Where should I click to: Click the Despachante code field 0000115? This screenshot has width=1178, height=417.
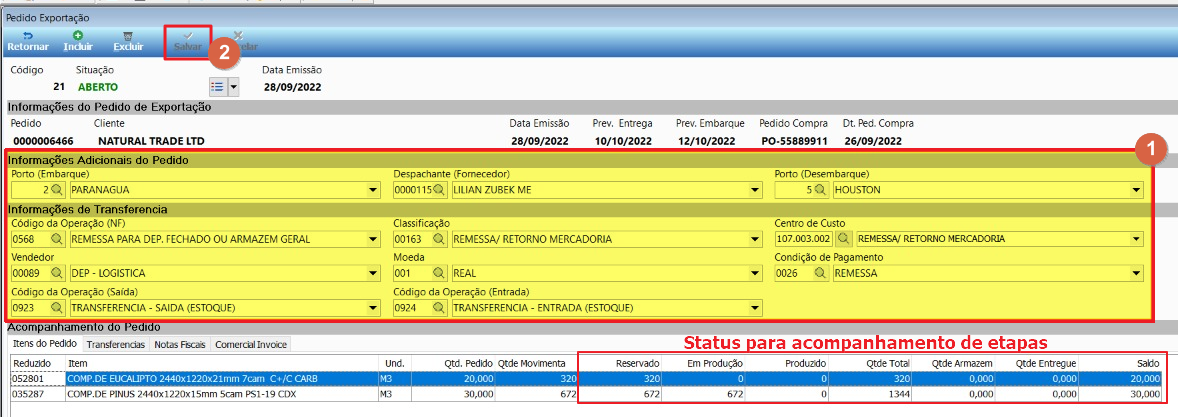[x=413, y=191]
